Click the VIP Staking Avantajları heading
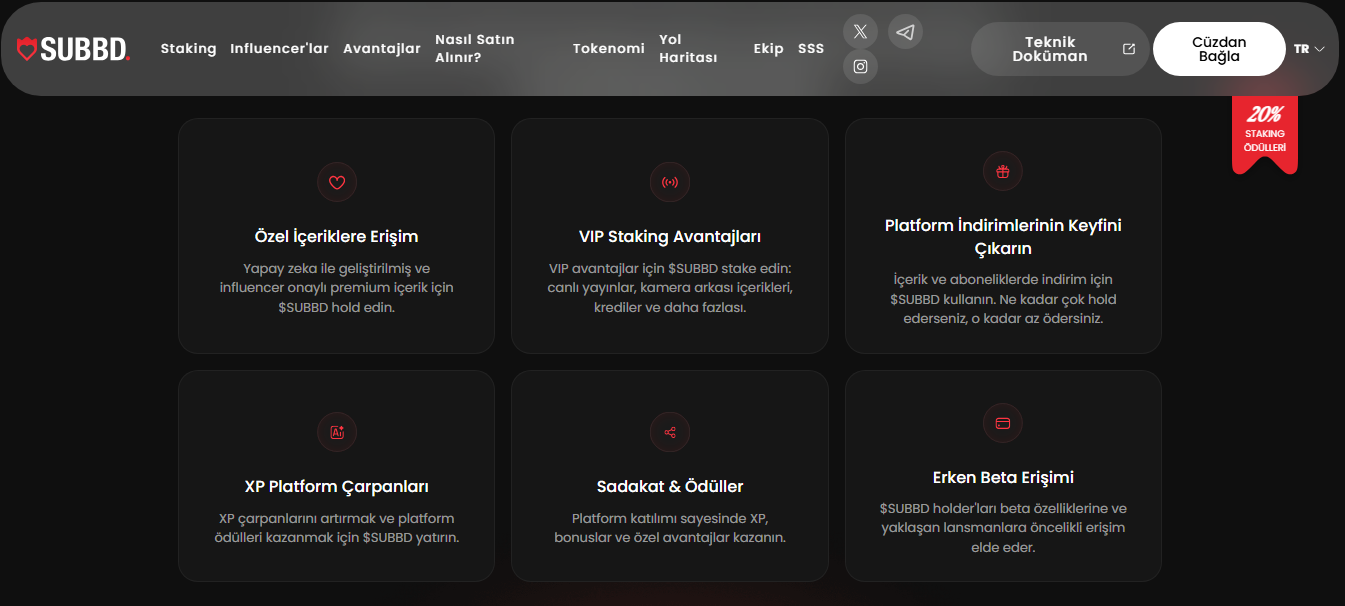The width and height of the screenshot is (1345, 606). point(670,237)
